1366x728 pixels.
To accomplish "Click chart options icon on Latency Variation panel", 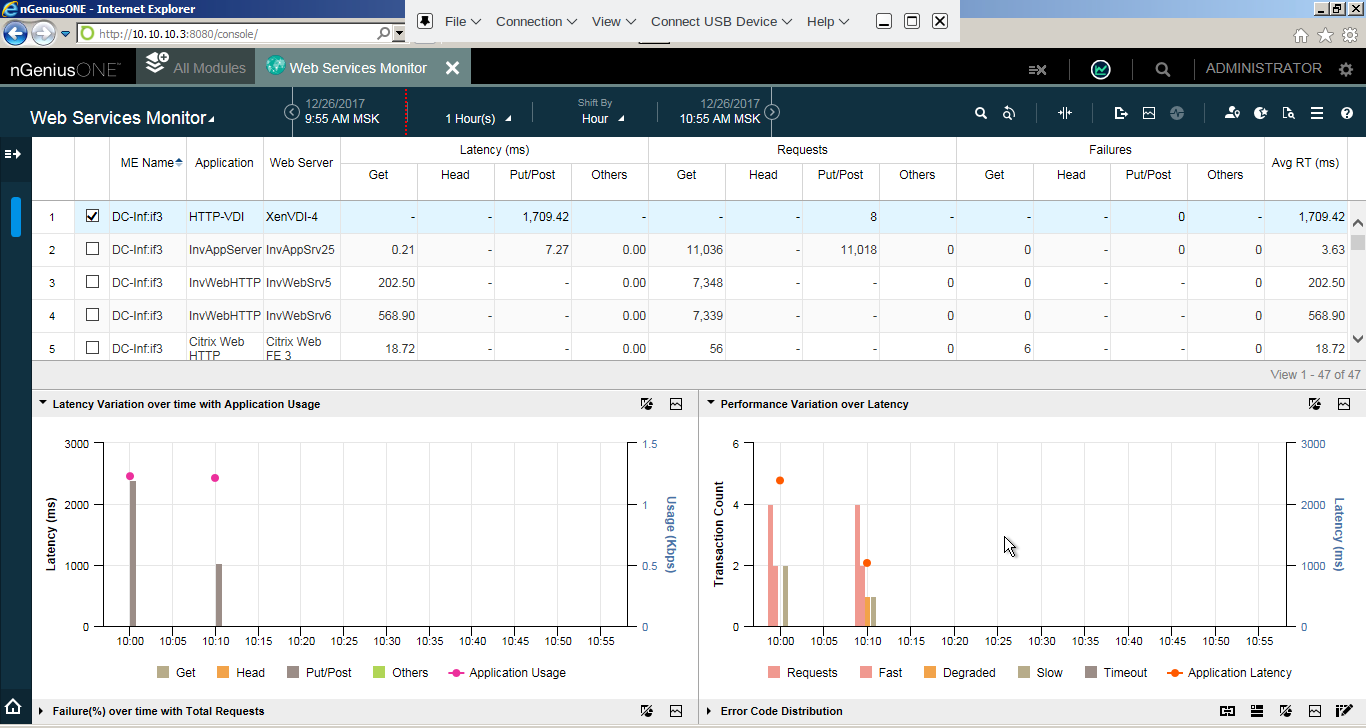I will click(x=648, y=404).
